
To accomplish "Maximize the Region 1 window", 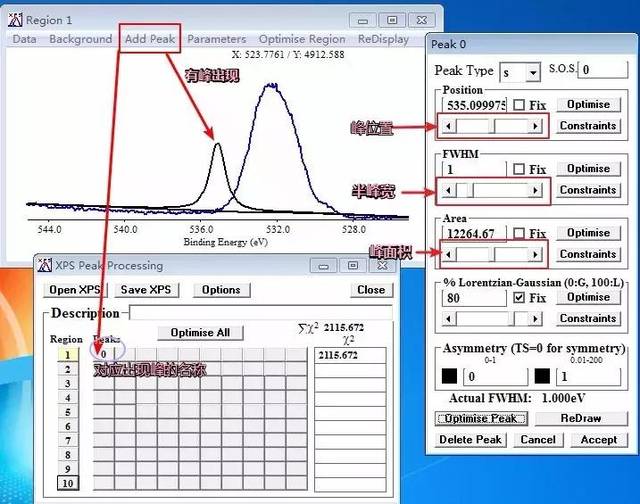I will pyautogui.click(x=392, y=20).
